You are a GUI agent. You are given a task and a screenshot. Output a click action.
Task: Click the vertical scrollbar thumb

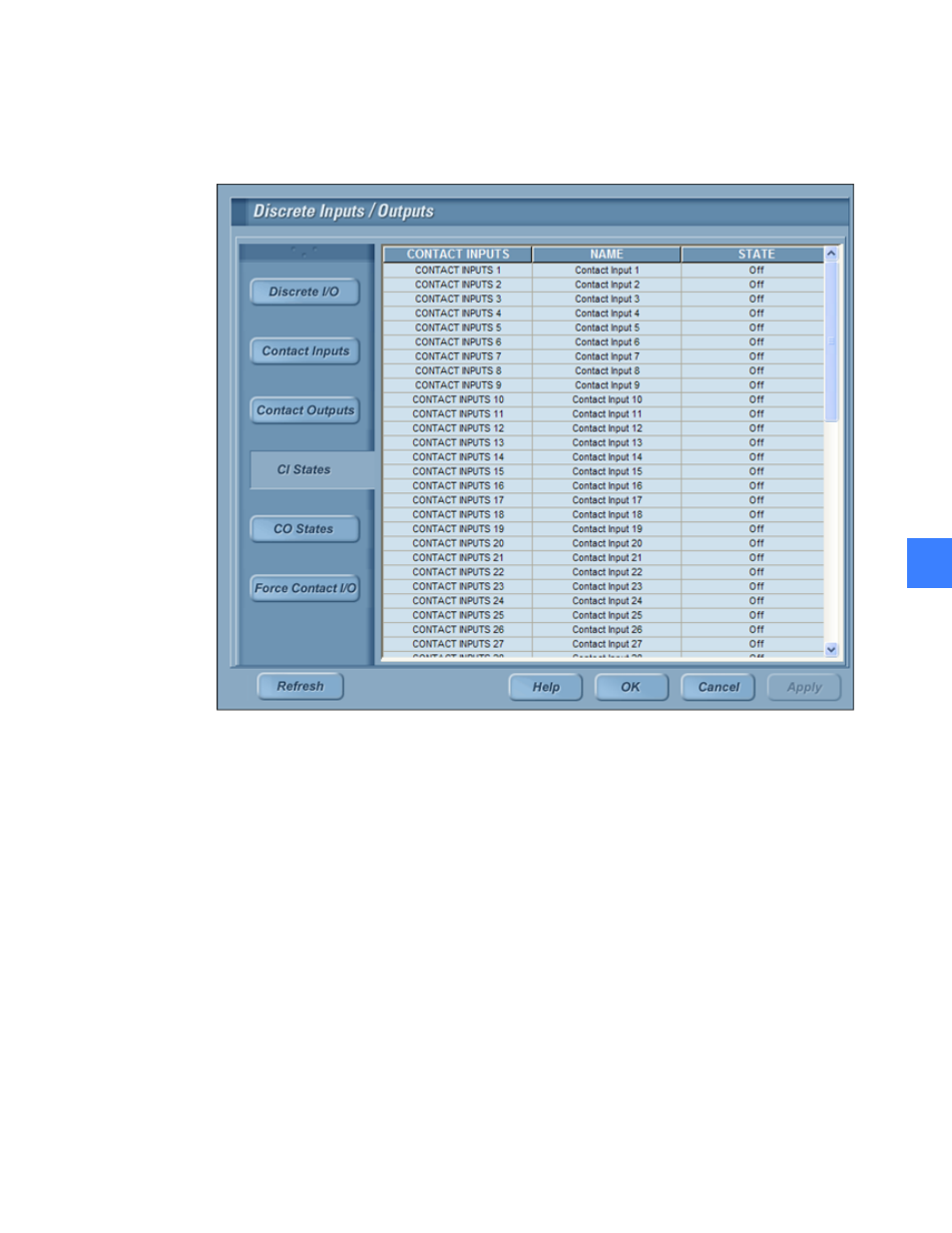[831, 341]
